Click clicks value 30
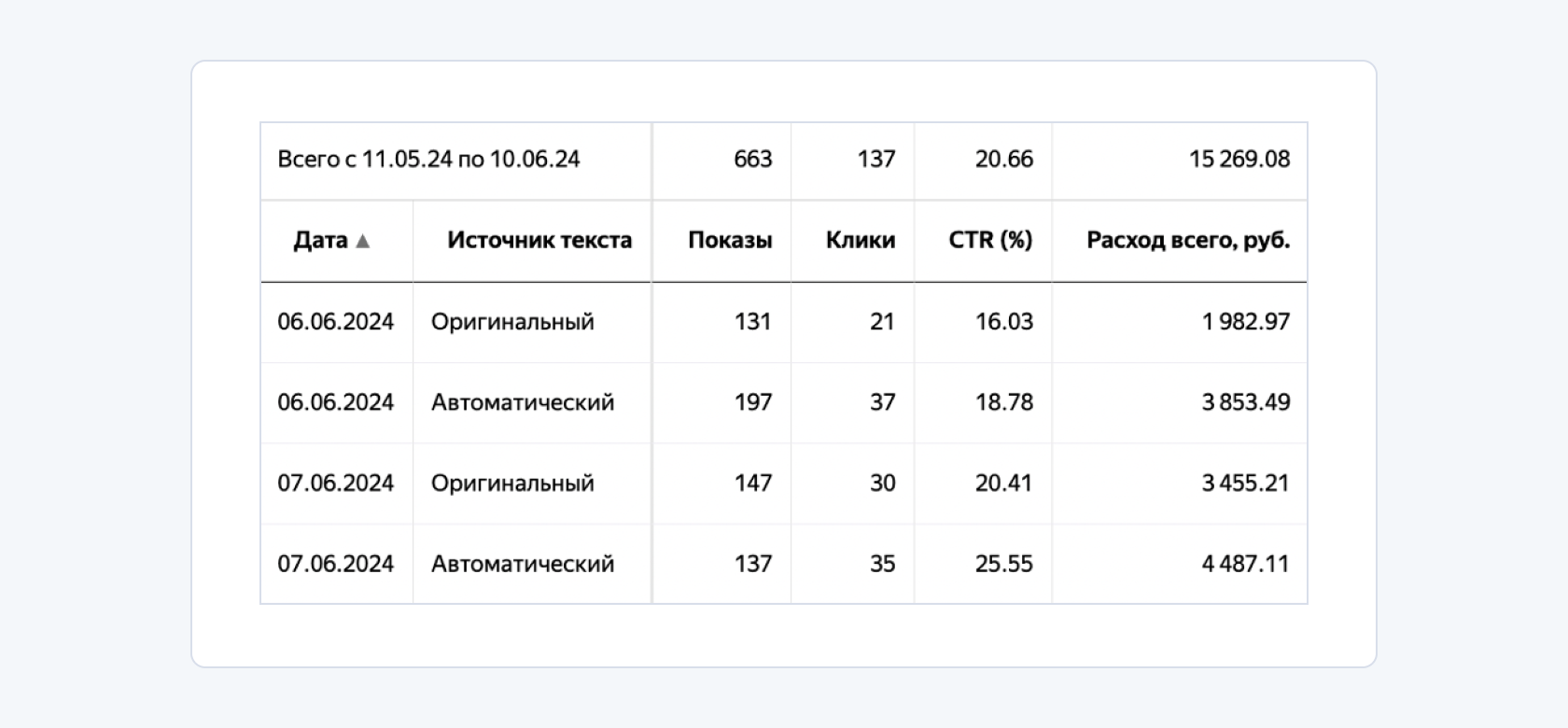 pyautogui.click(x=882, y=483)
